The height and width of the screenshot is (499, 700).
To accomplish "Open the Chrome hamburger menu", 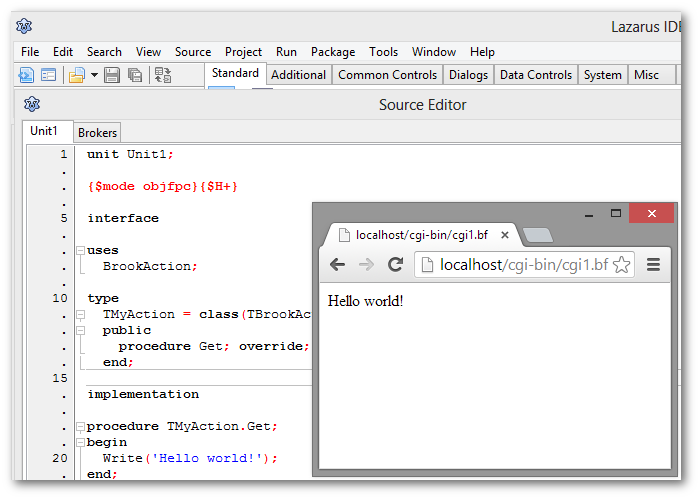I will click(x=654, y=265).
